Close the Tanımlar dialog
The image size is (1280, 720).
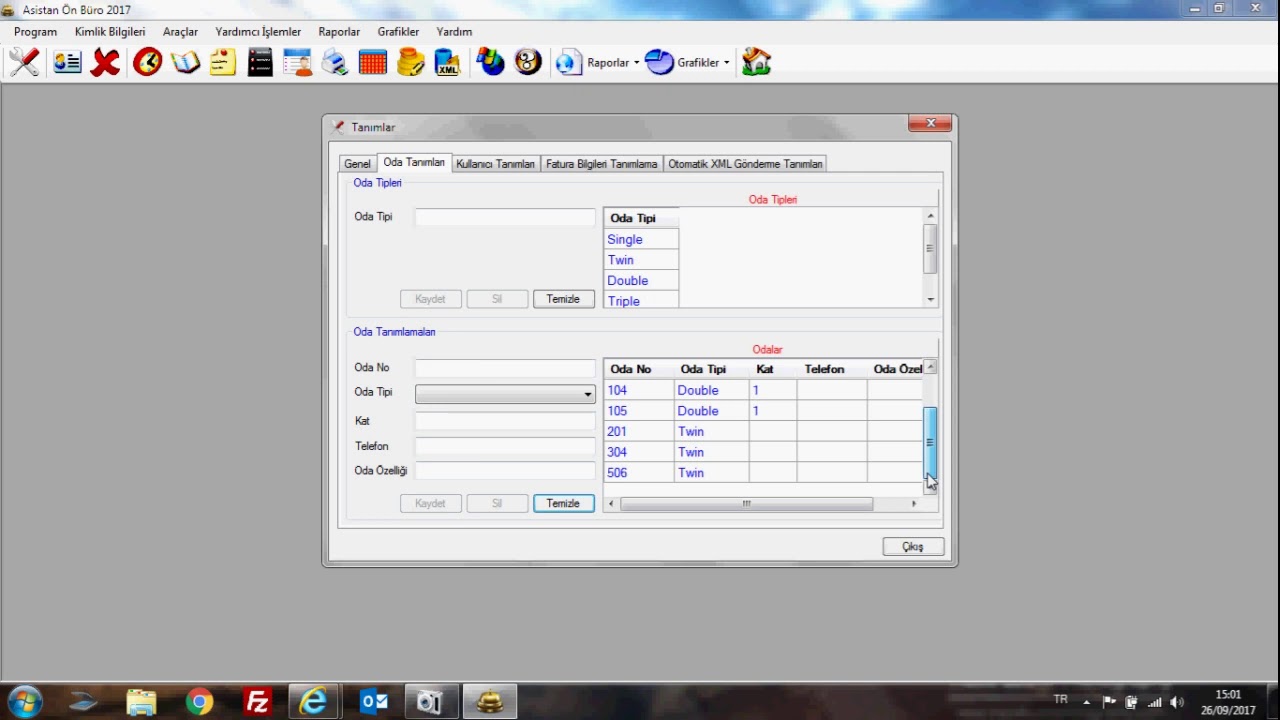click(x=930, y=123)
